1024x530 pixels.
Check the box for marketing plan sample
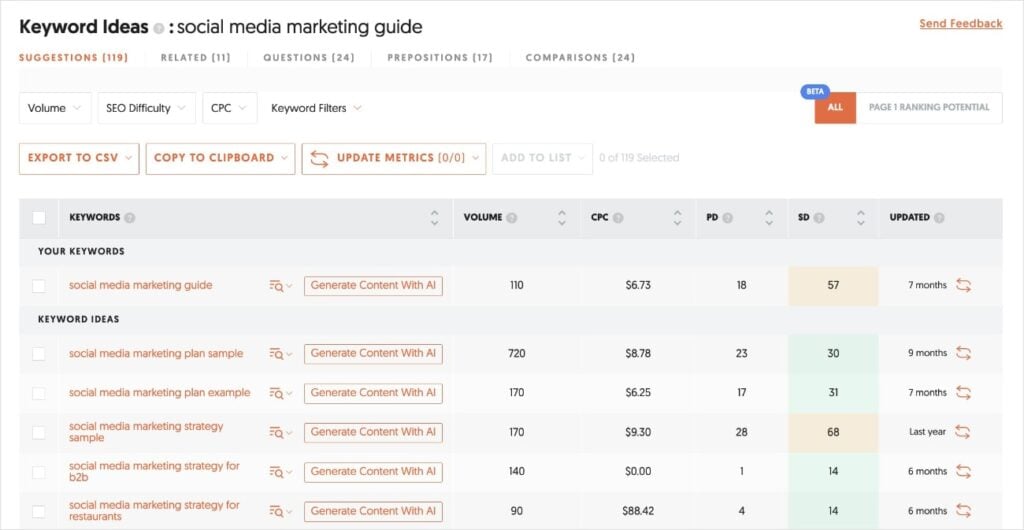point(39,354)
